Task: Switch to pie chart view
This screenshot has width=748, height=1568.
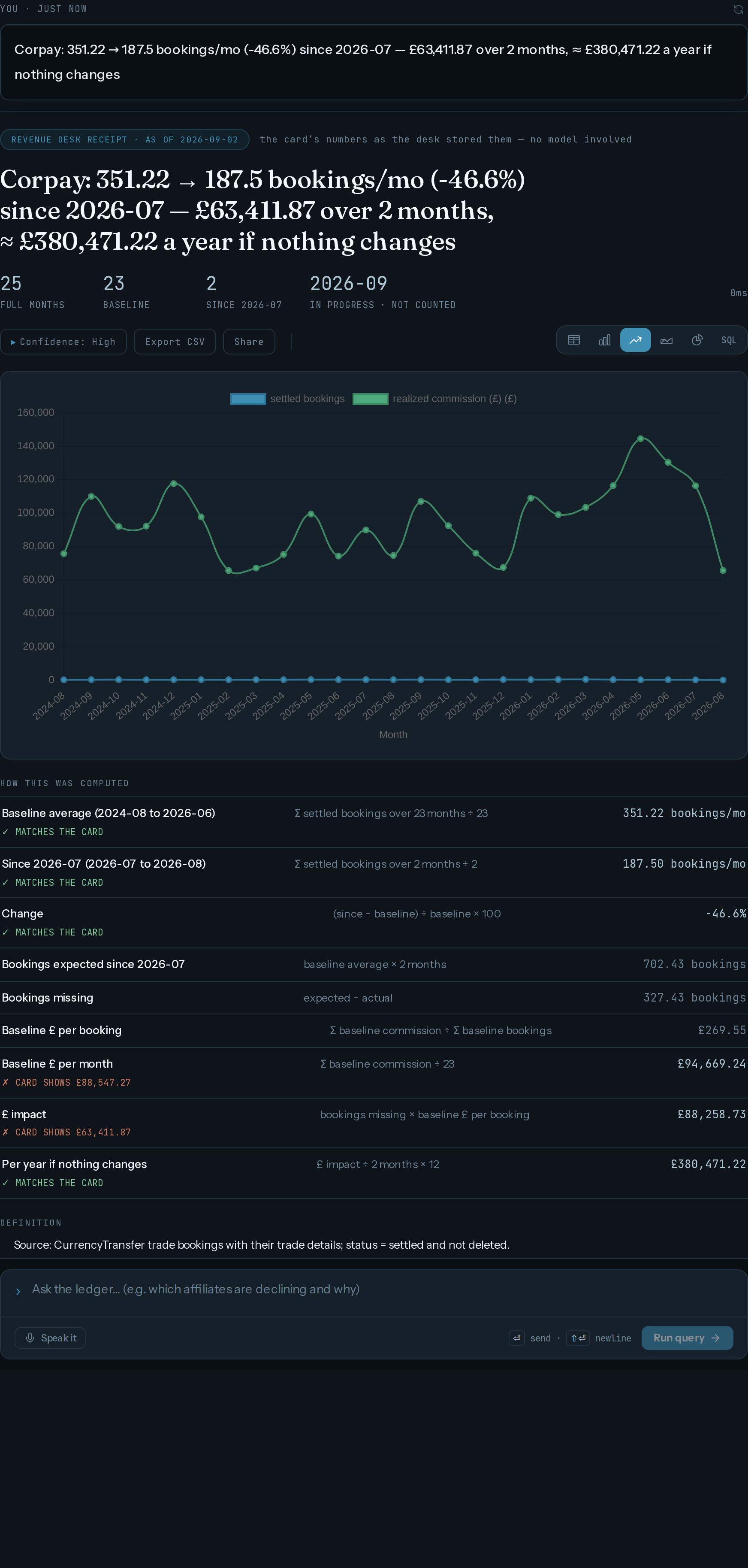Action: pyautogui.click(x=697, y=340)
